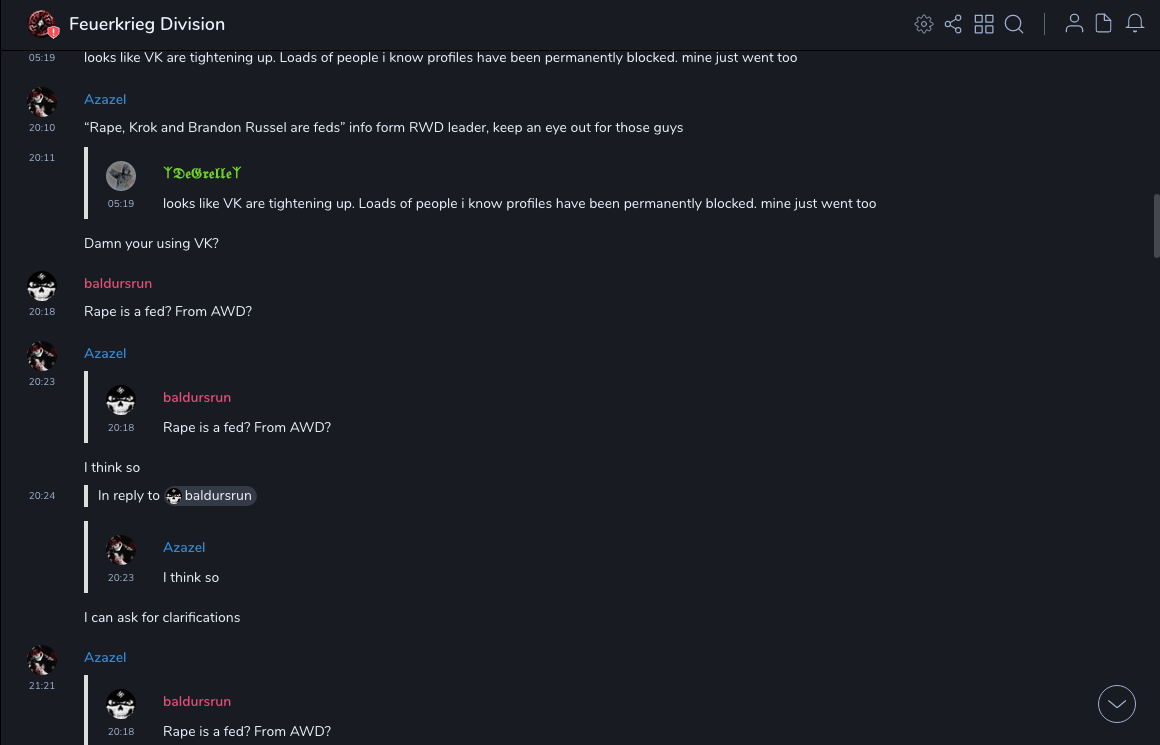Viewport: 1160px width, 745px height.
Task: Click the grey avatar in the 05:19 quote
Action: click(x=121, y=176)
